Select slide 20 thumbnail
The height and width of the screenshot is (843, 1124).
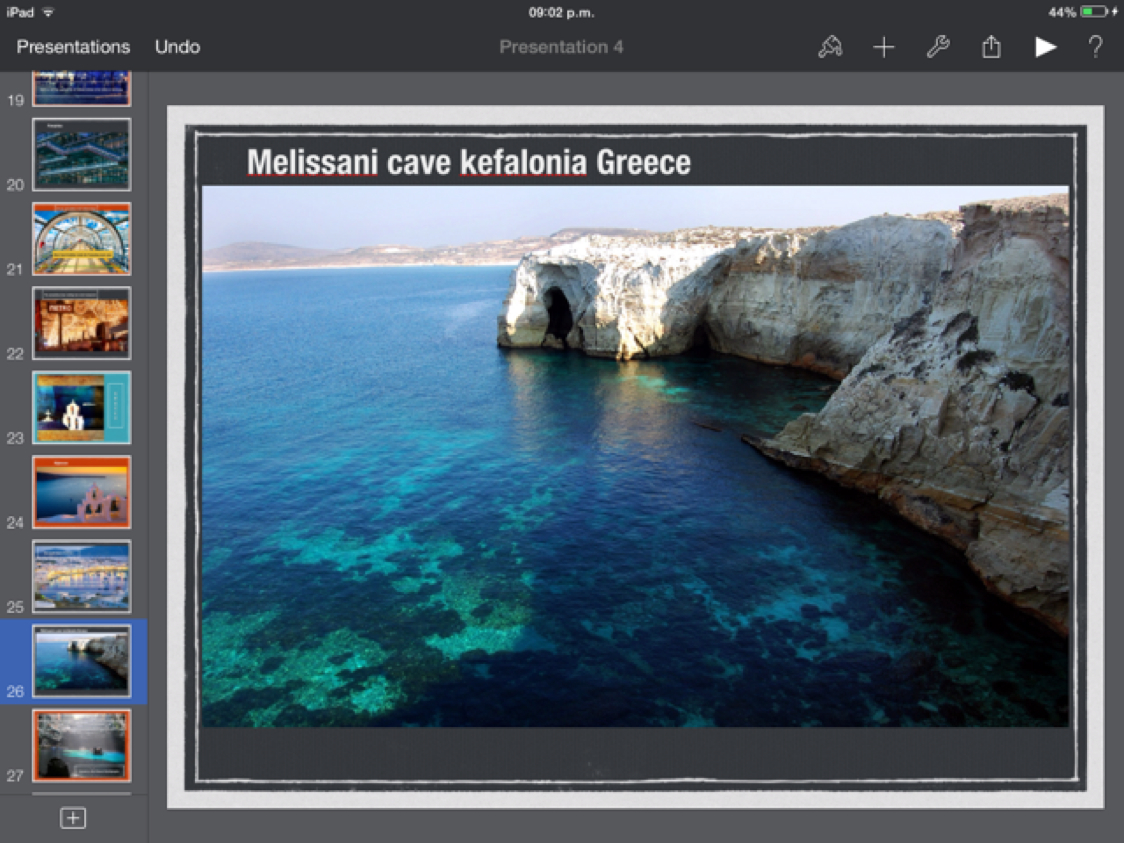tap(81, 154)
